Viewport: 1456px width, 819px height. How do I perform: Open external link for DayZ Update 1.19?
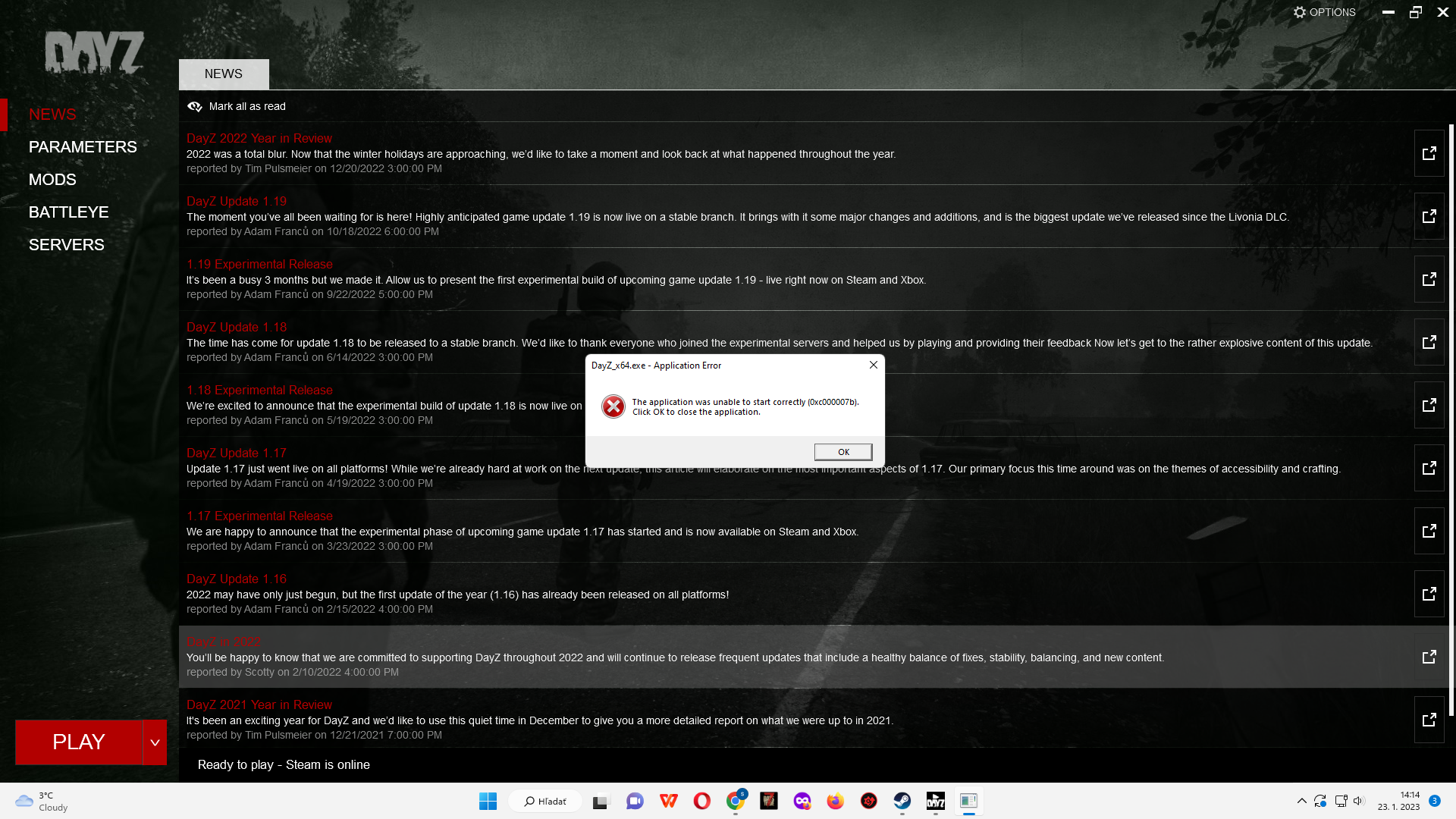[1429, 216]
